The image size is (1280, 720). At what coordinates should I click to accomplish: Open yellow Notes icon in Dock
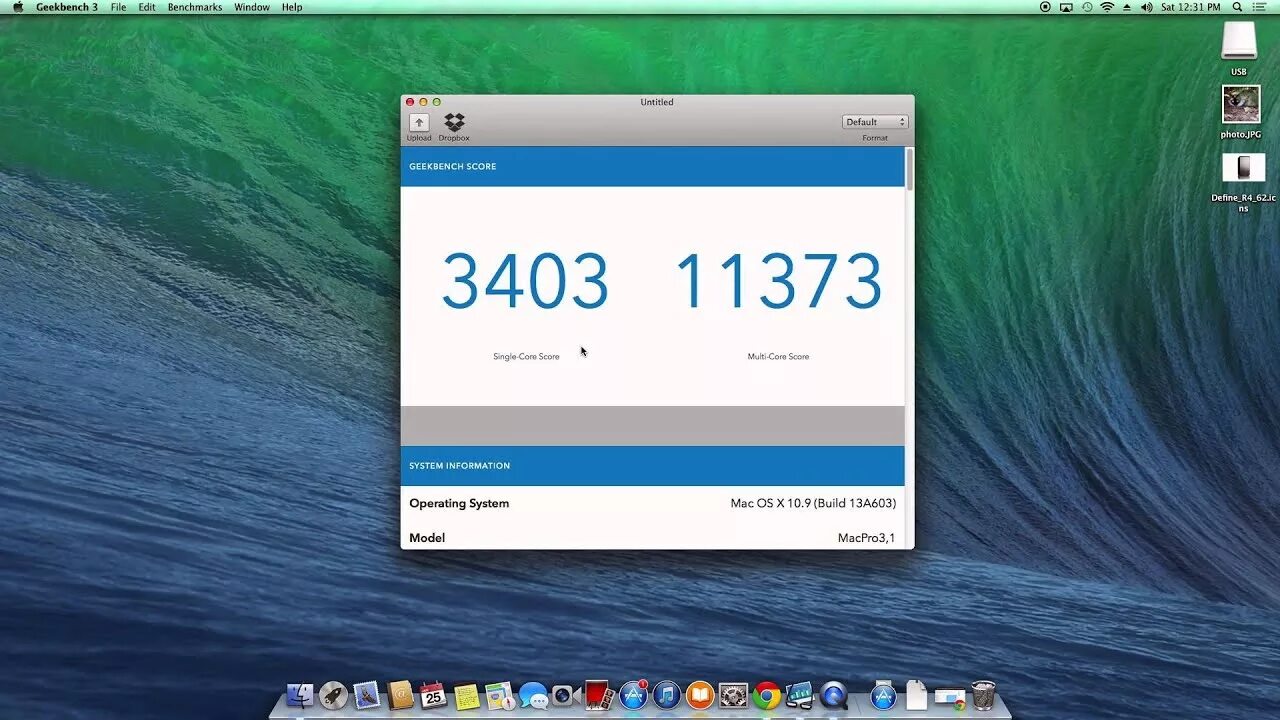tap(466, 695)
